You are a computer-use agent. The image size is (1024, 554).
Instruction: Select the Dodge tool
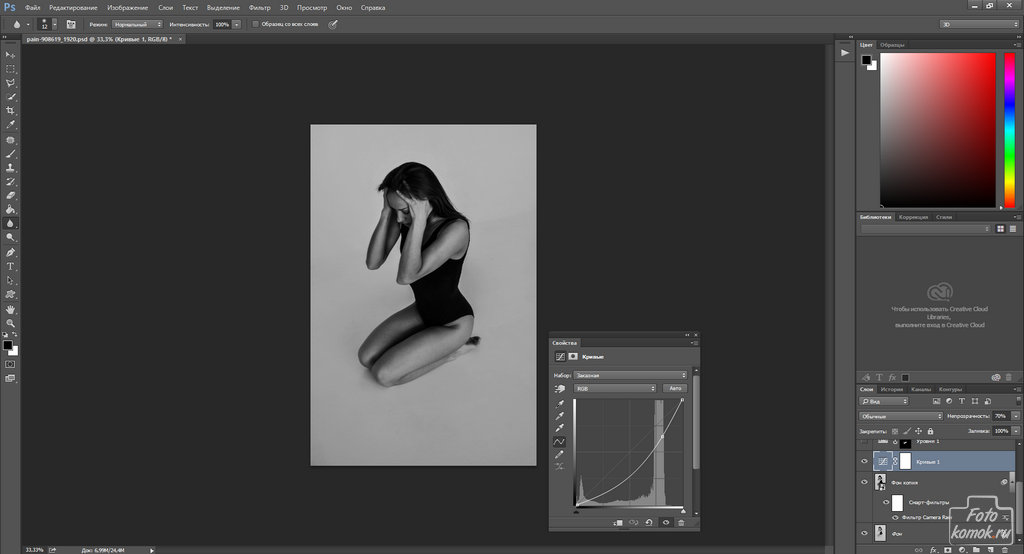click(x=10, y=238)
